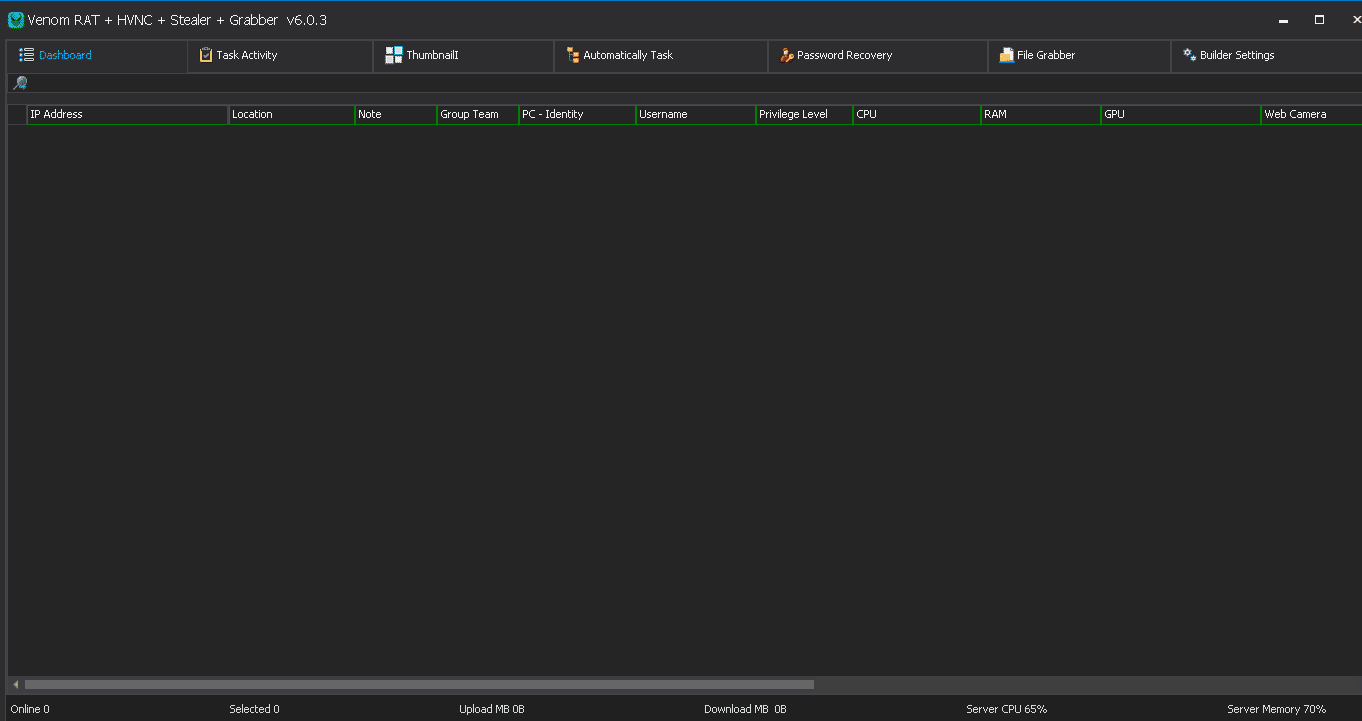The height and width of the screenshot is (721, 1362).
Task: Click the Dashboard list icon
Action: tap(27, 55)
